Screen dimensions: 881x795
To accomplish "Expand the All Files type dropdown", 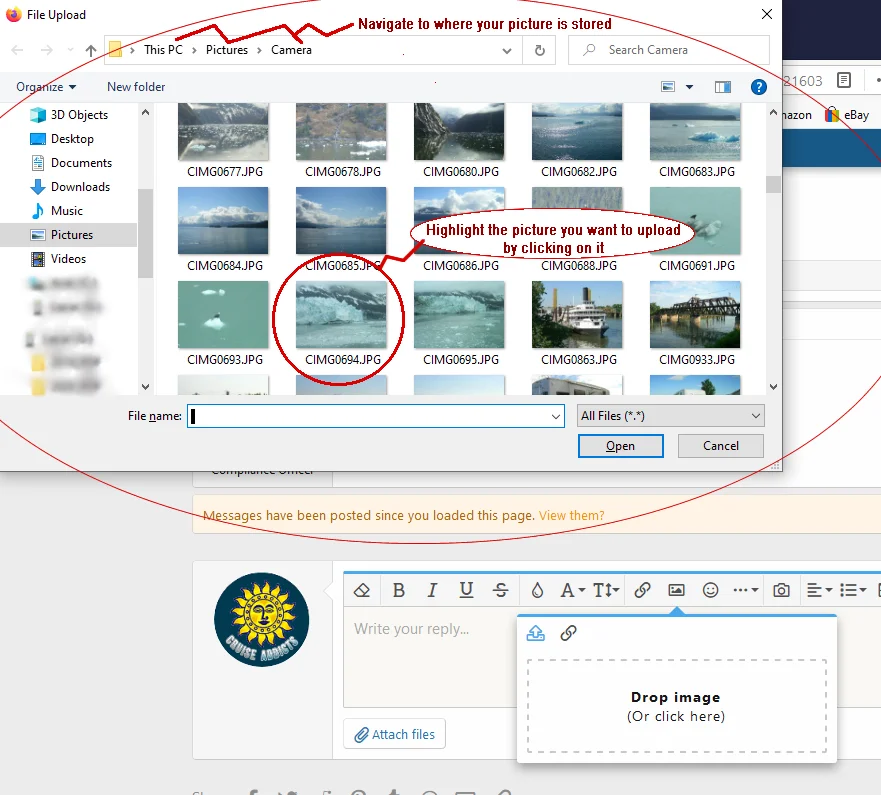I will pos(670,415).
